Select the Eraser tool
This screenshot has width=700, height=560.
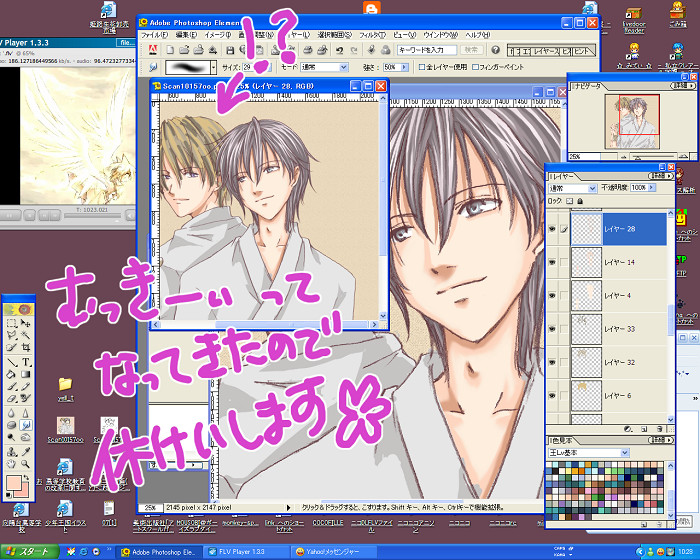pos(12,398)
